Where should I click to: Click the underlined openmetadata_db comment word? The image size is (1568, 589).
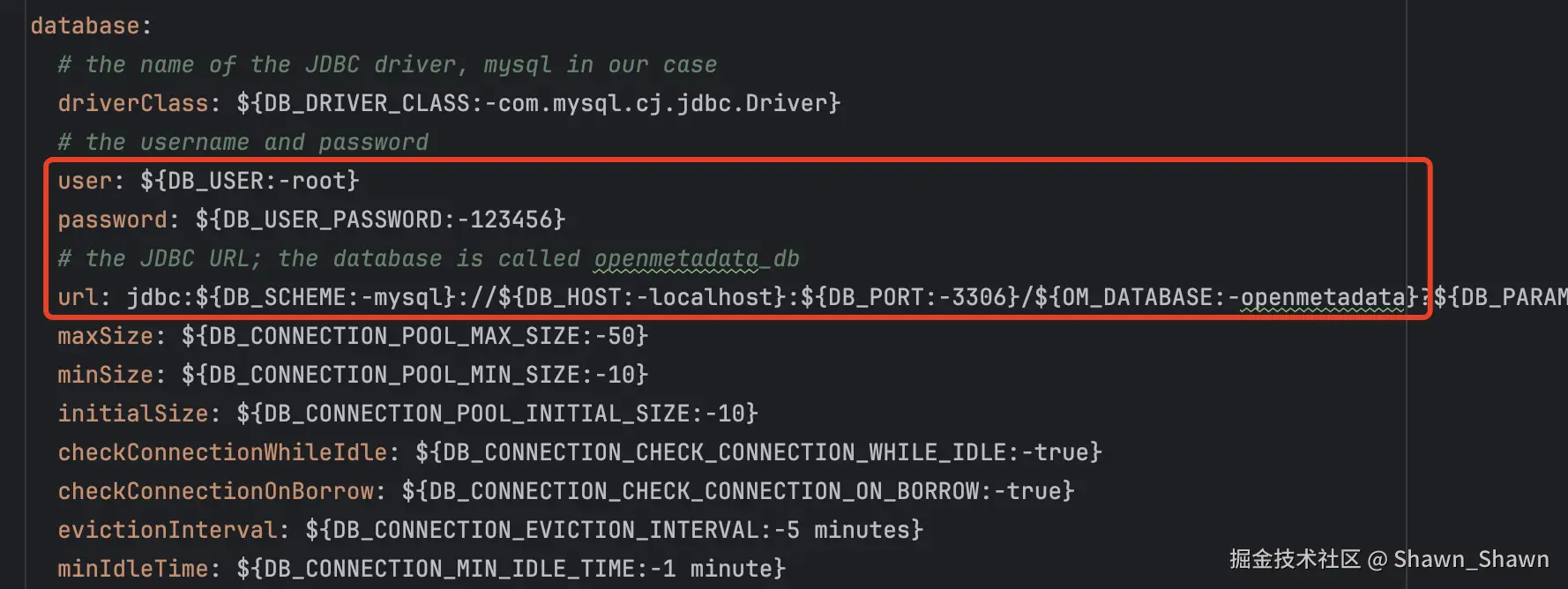click(x=696, y=258)
